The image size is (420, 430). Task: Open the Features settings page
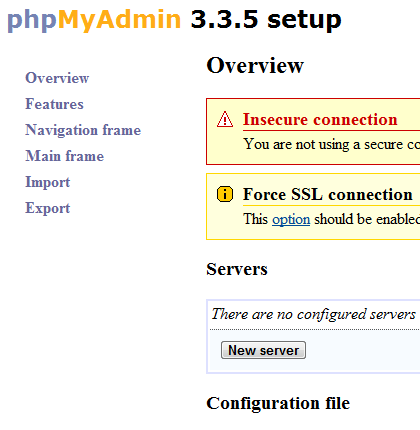click(54, 104)
